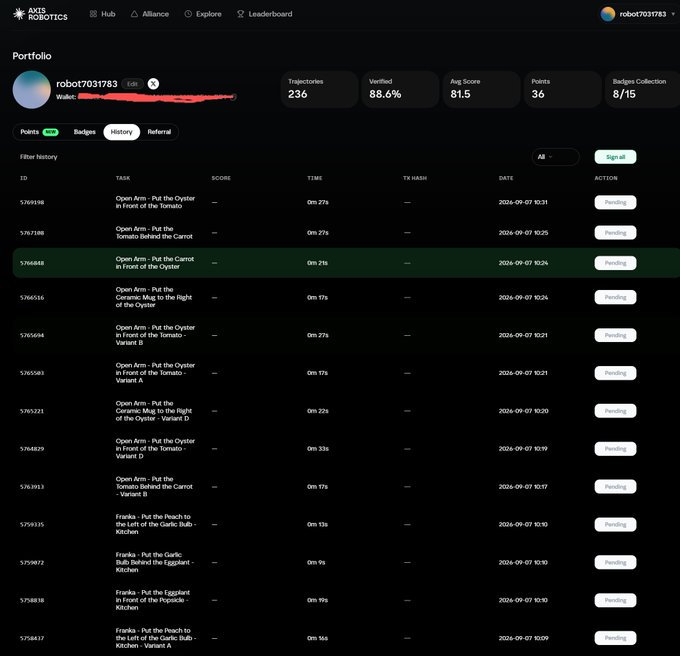680x656 pixels.
Task: Go to the Leaderboard page
Action: pos(265,14)
